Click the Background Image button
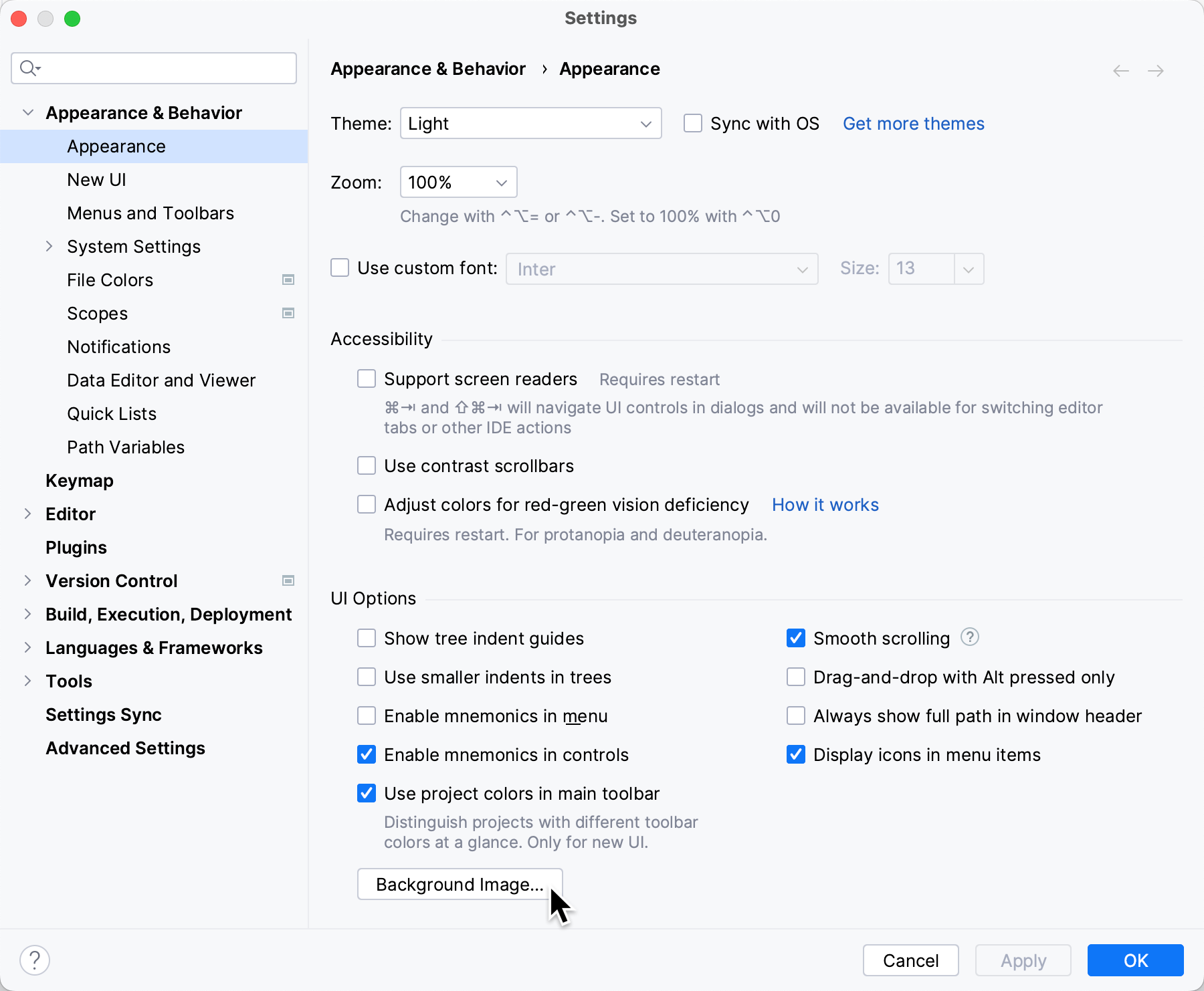Image resolution: width=1204 pixels, height=991 pixels. [x=460, y=884]
